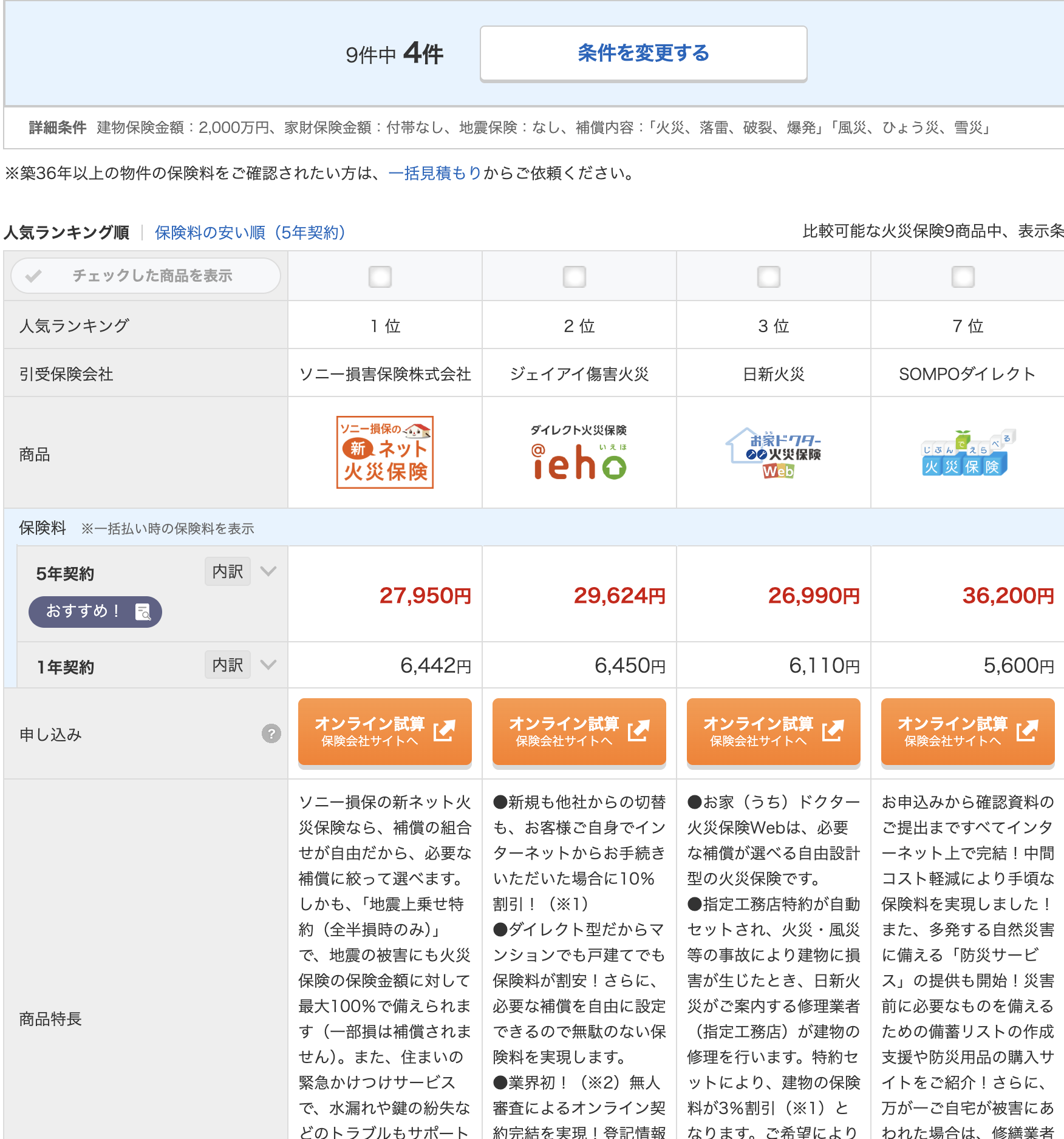The width and height of the screenshot is (1064, 1139).
Task: Open the ieho ダイレクト火災保険 logo
Action: 579,452
